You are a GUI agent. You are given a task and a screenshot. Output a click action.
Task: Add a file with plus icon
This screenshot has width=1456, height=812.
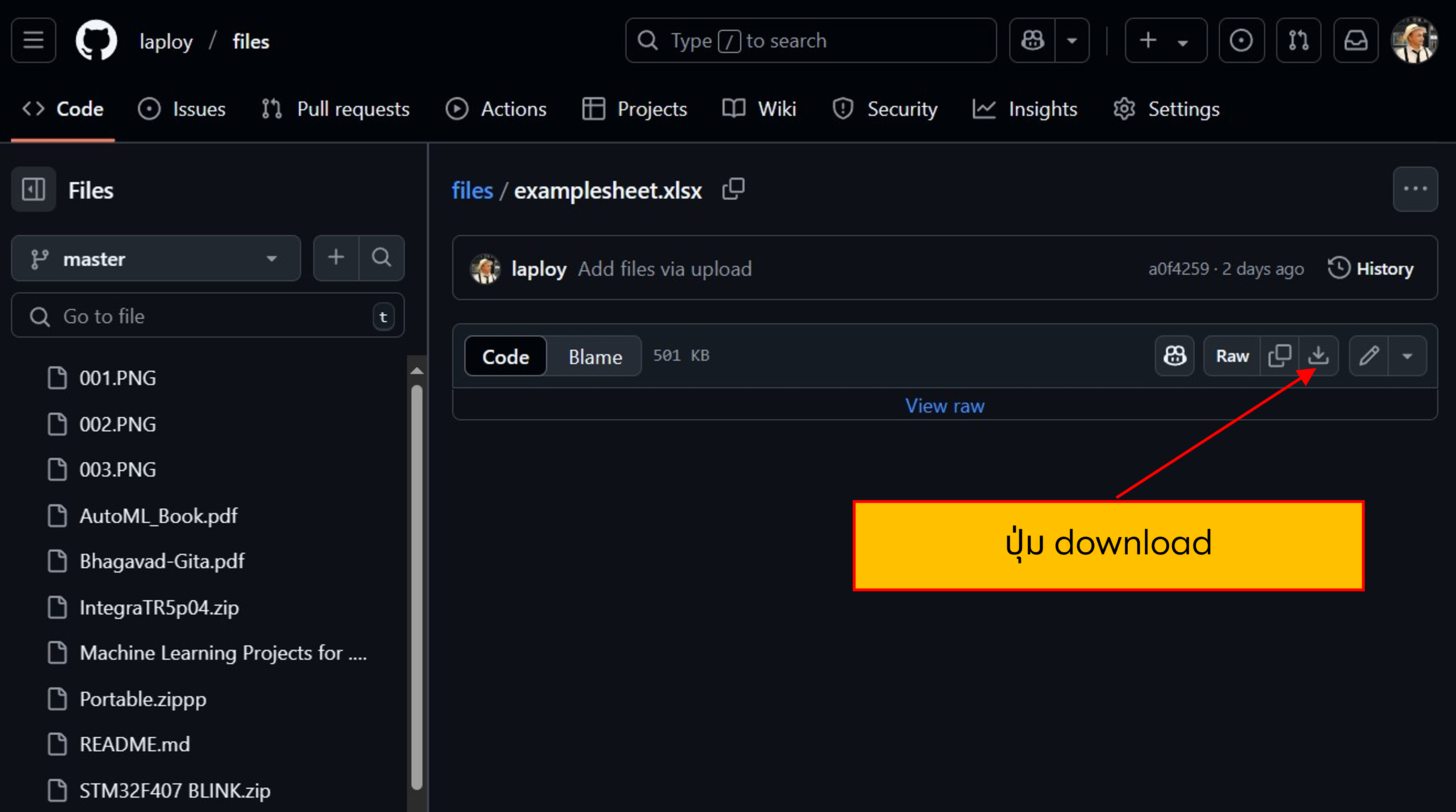coord(336,258)
